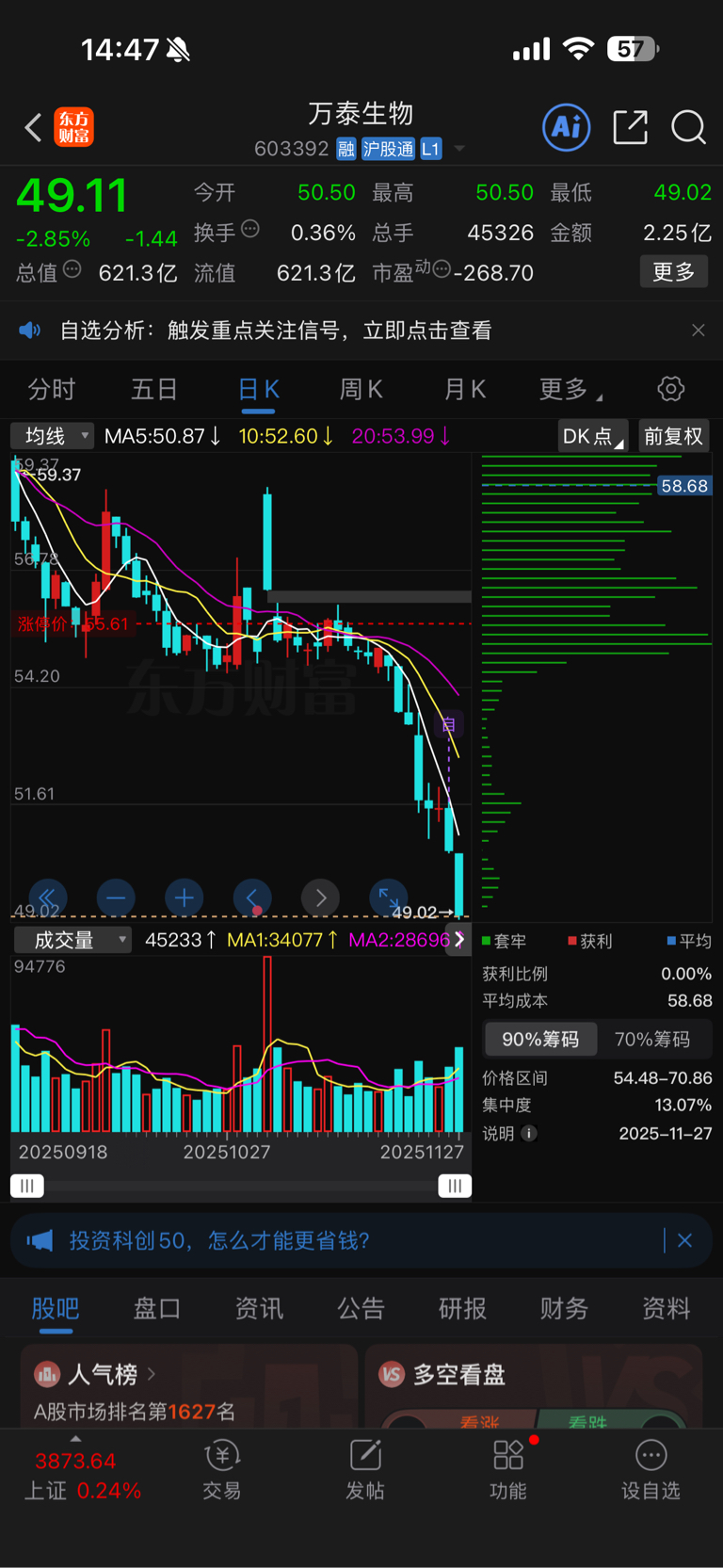Zoom out chart with minus button
This screenshot has width=723, height=1568.
click(x=115, y=897)
